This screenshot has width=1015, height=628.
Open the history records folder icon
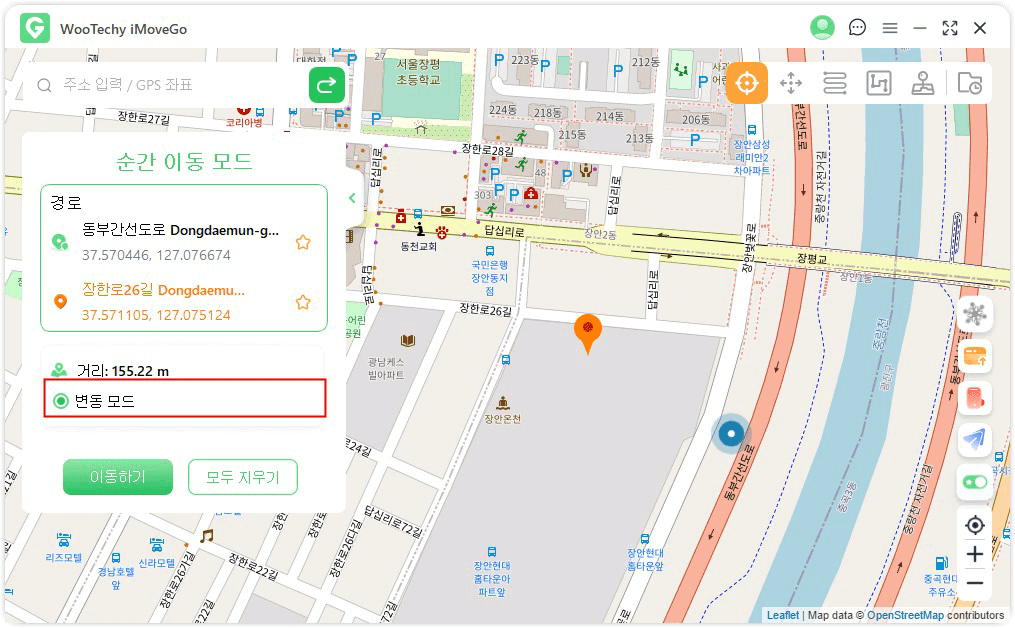point(969,84)
